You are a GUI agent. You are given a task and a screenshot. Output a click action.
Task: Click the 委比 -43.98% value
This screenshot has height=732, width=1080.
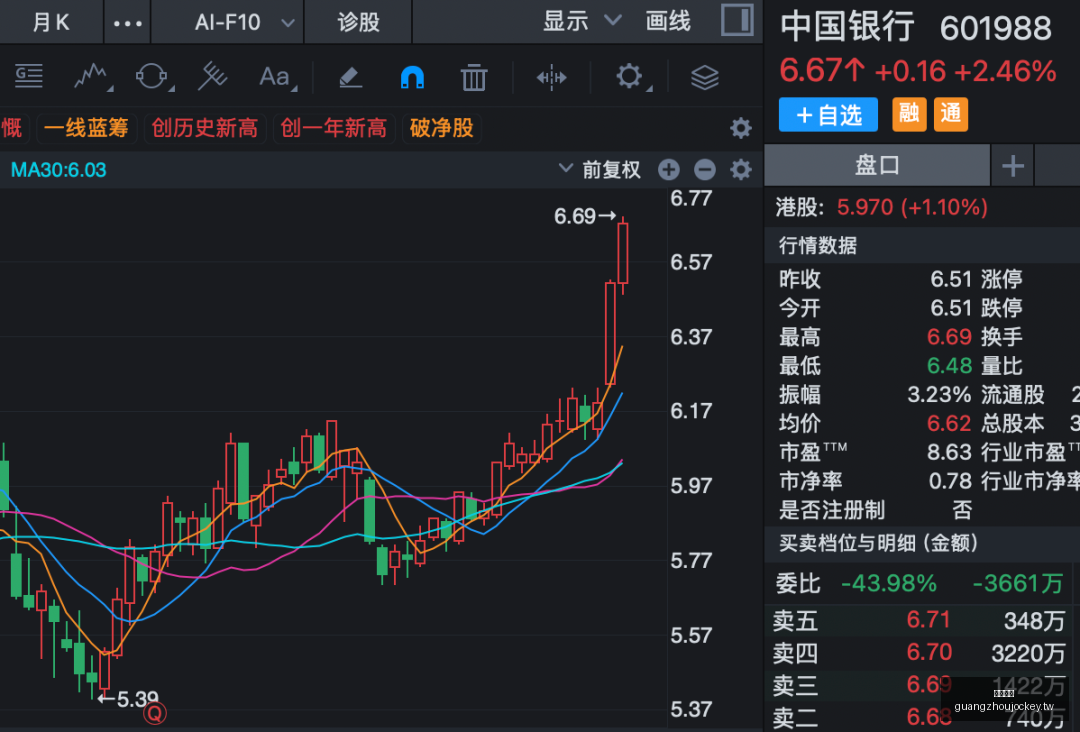pos(889,583)
